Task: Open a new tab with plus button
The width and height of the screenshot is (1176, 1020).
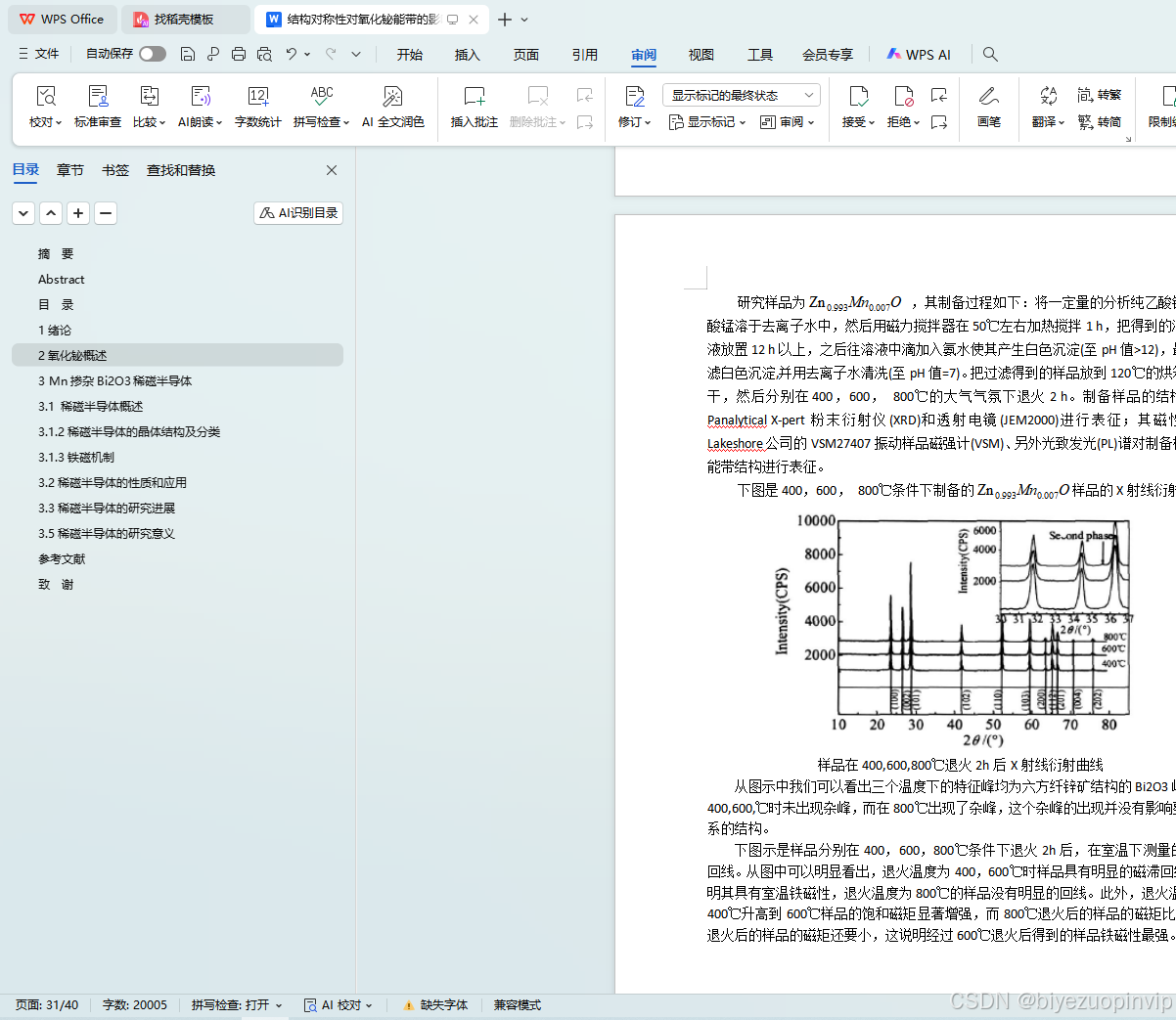Action: pyautogui.click(x=505, y=20)
